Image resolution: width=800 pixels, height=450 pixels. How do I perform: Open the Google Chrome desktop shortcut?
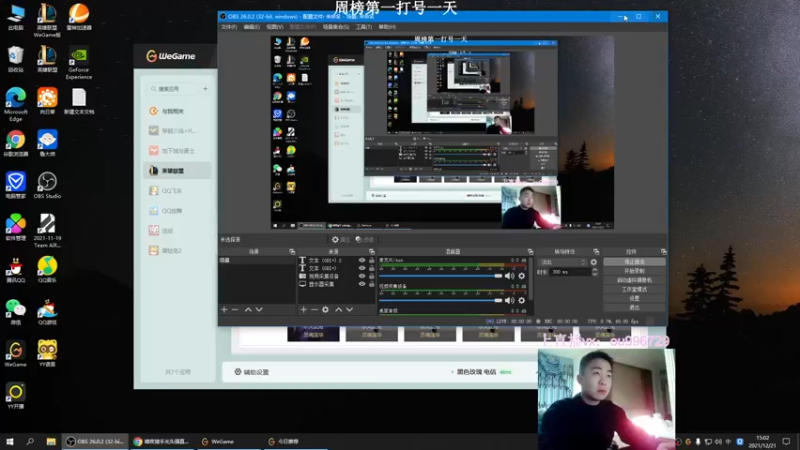15,143
